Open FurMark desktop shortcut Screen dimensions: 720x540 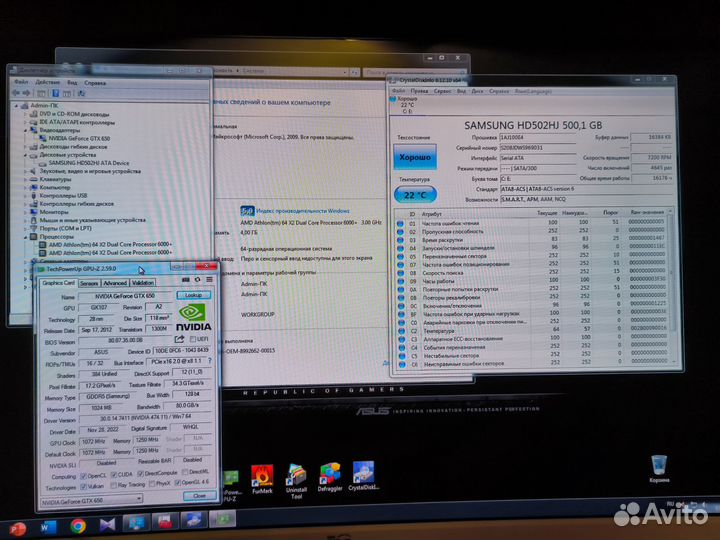(262, 480)
